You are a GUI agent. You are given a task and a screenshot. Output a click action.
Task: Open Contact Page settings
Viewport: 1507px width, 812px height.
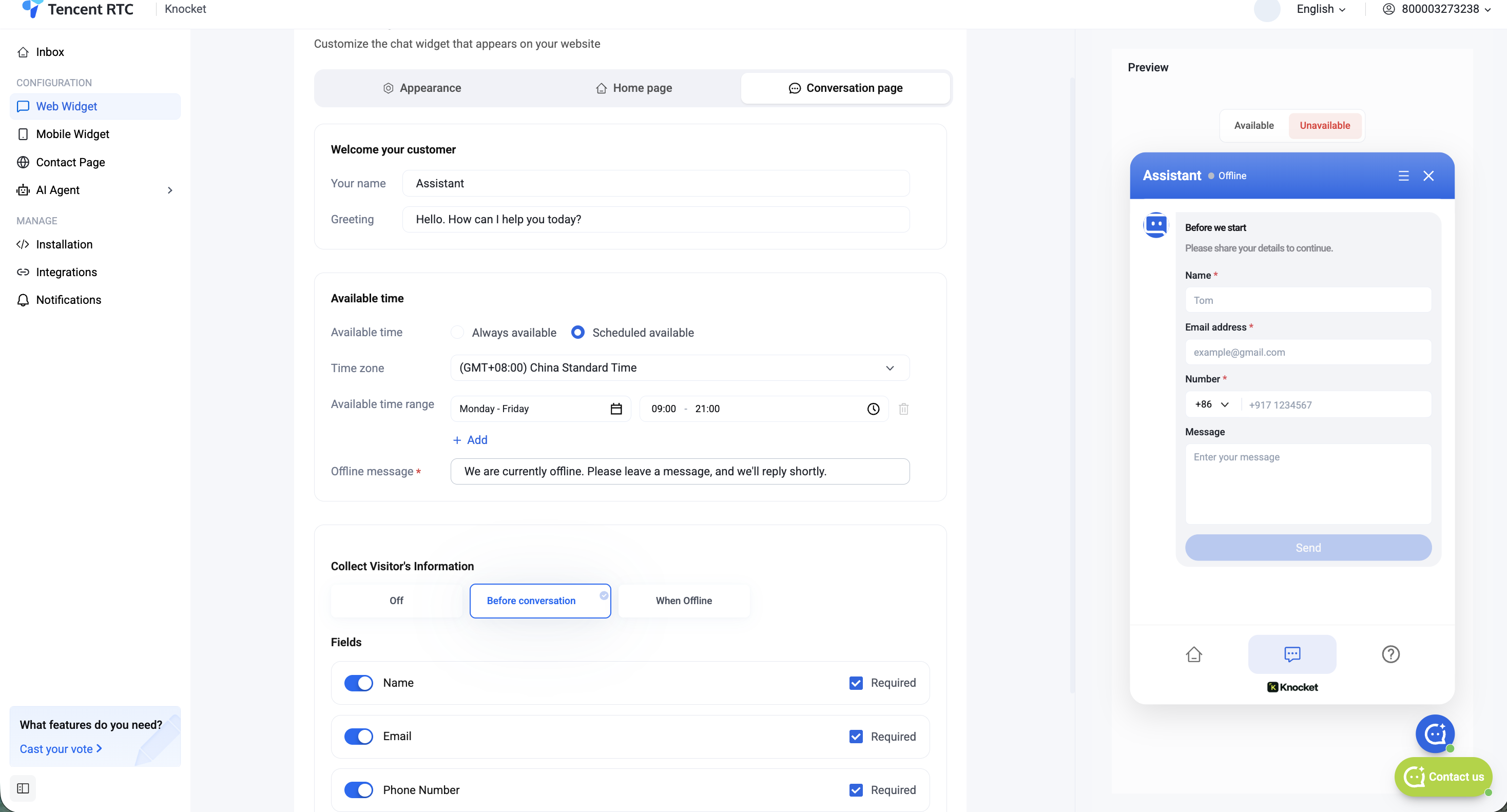[95, 162]
